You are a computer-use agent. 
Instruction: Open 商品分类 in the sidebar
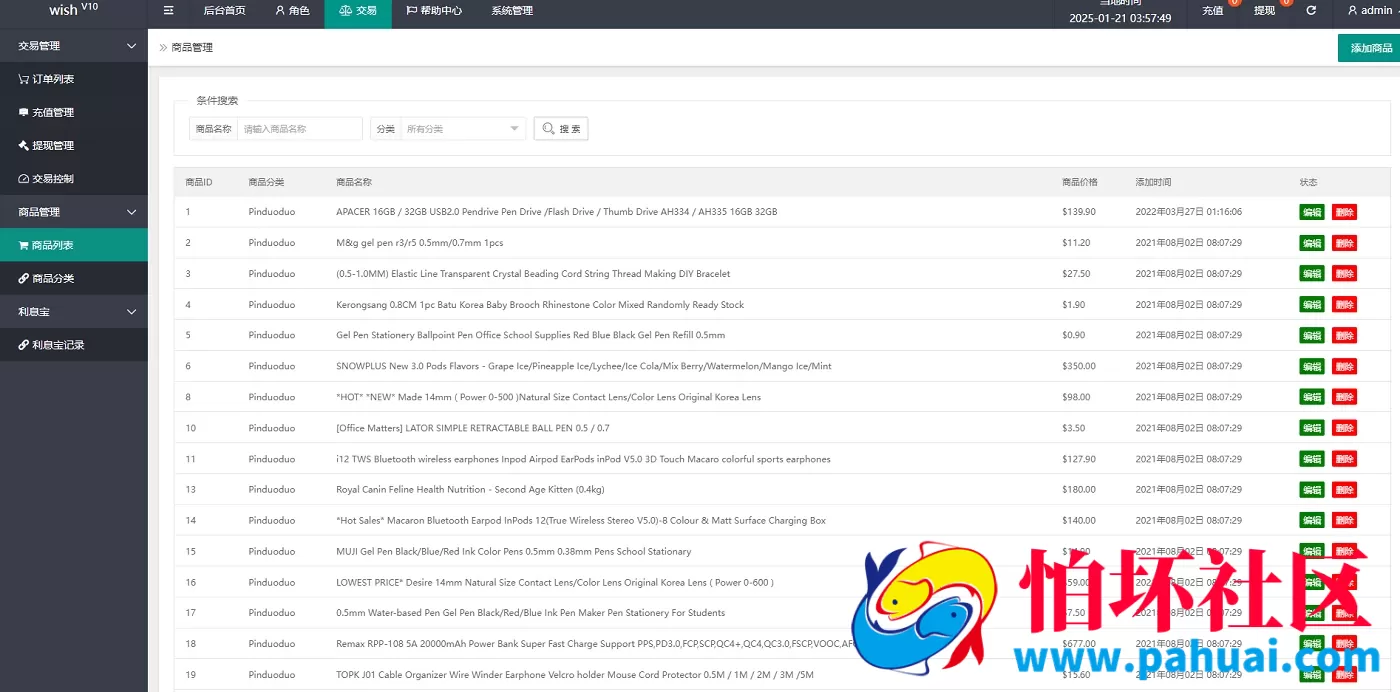pos(74,278)
